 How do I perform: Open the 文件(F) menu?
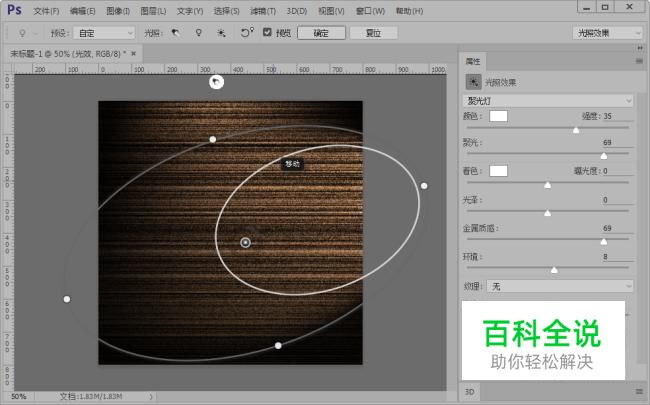click(46, 11)
